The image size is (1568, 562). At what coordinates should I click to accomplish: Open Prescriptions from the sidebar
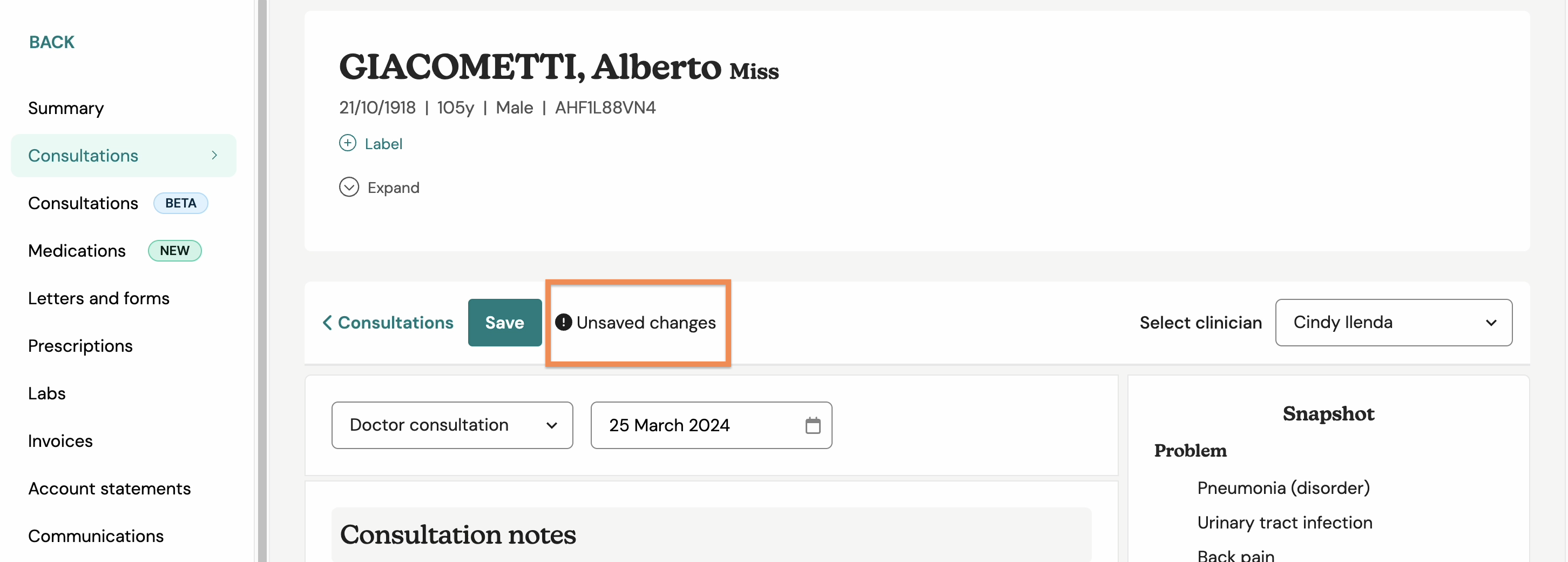[80, 346]
